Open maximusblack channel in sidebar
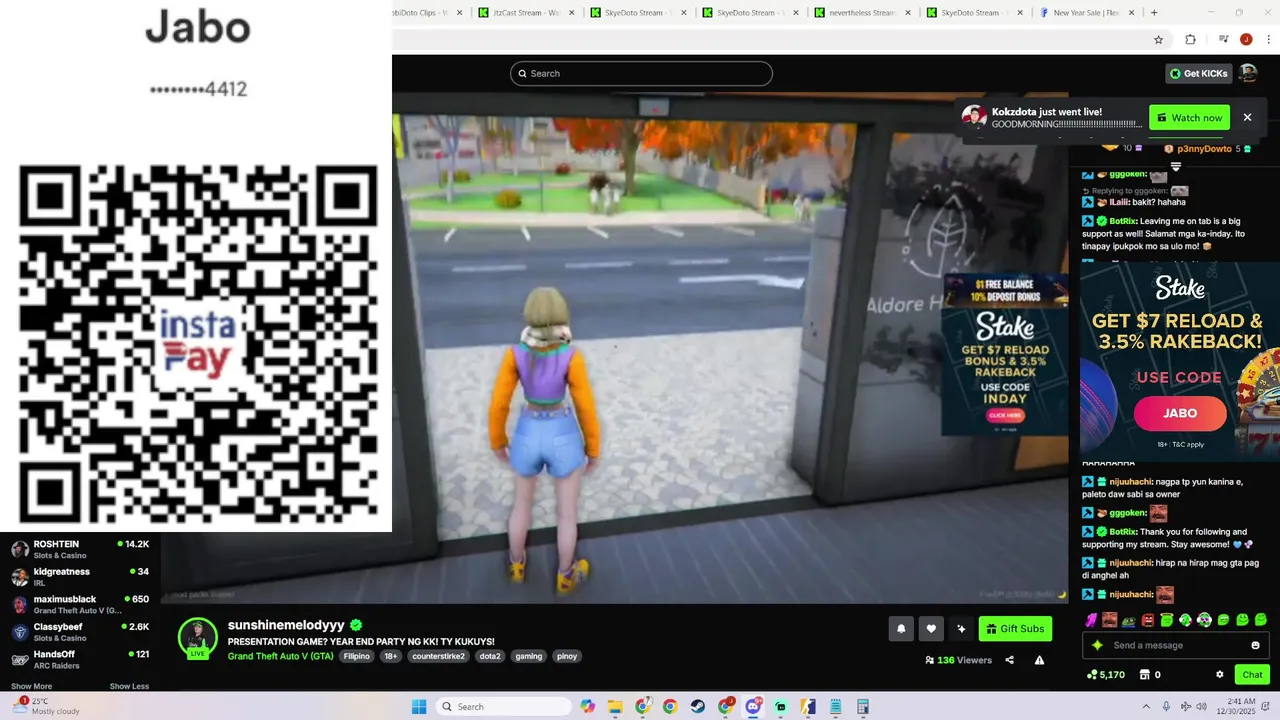1280x720 pixels. (80, 604)
